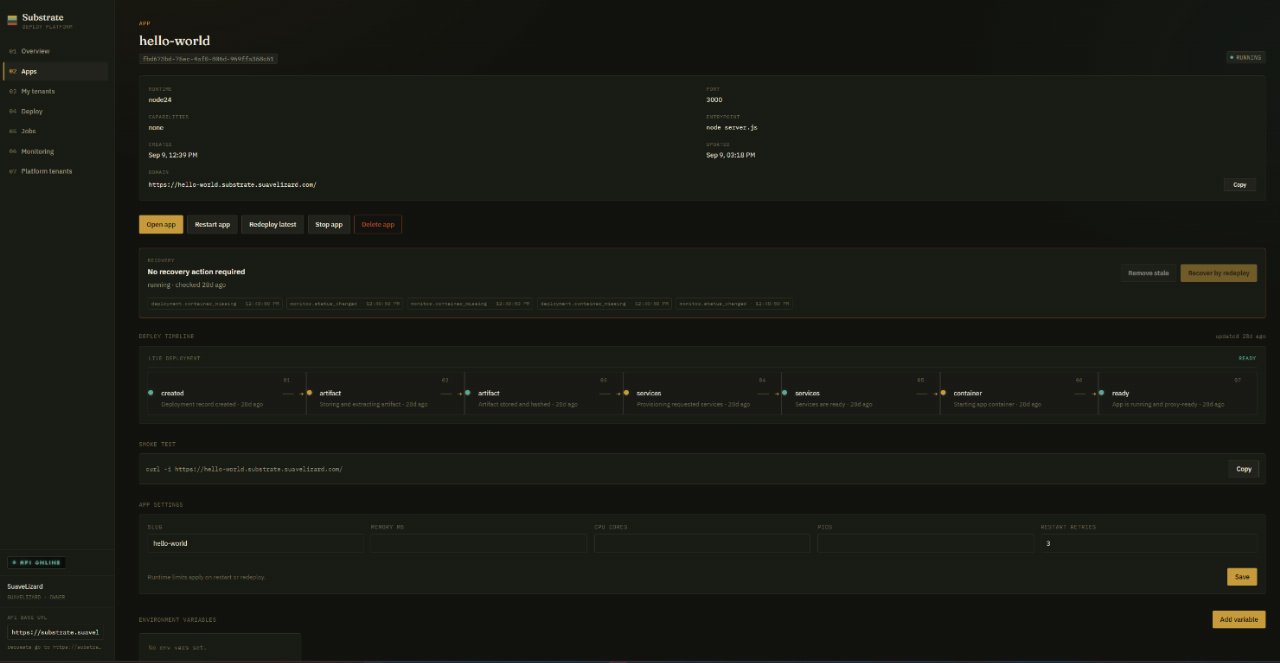Click the hello-world app title

coord(175,41)
